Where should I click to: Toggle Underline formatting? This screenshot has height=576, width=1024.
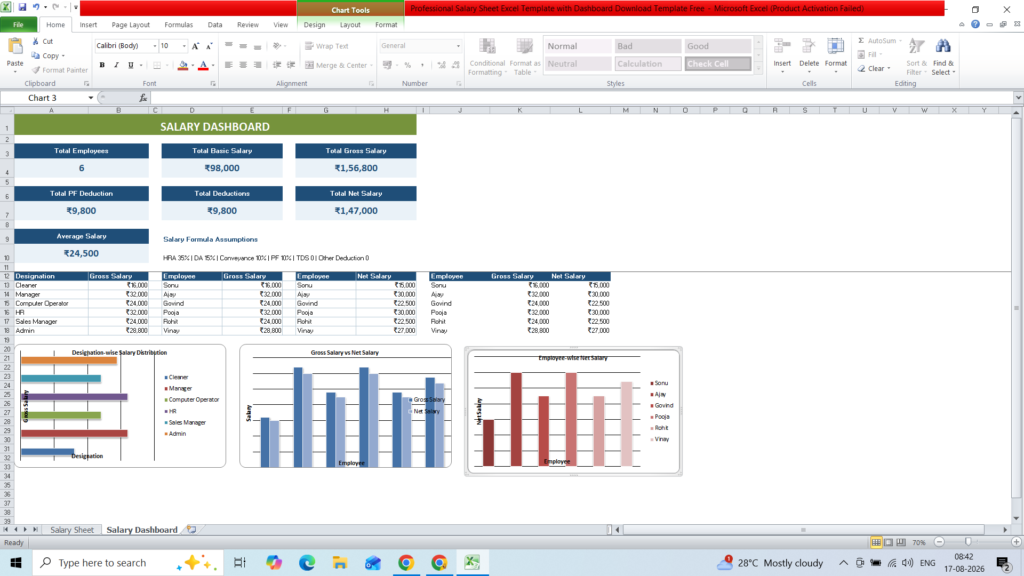(x=131, y=65)
